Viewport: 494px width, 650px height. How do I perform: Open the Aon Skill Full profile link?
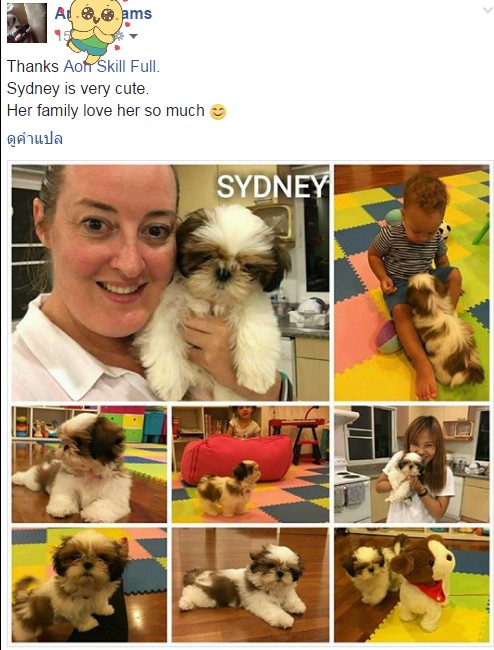click(110, 66)
